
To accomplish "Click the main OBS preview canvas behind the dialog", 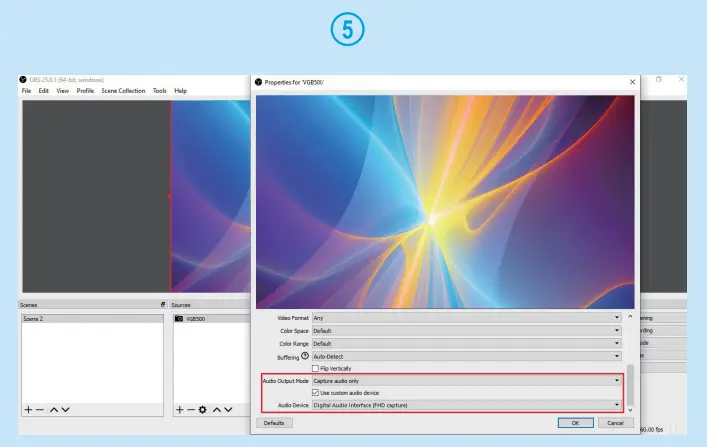I will (x=137, y=197).
